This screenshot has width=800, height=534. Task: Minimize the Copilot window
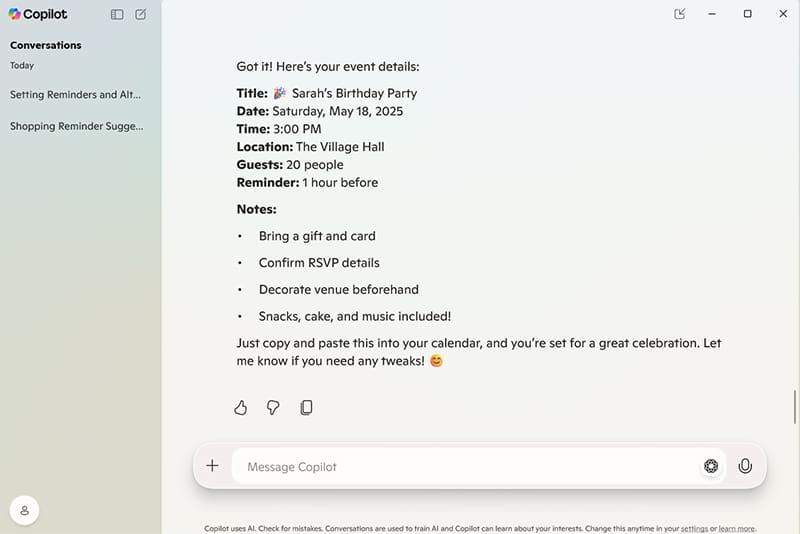coord(712,14)
